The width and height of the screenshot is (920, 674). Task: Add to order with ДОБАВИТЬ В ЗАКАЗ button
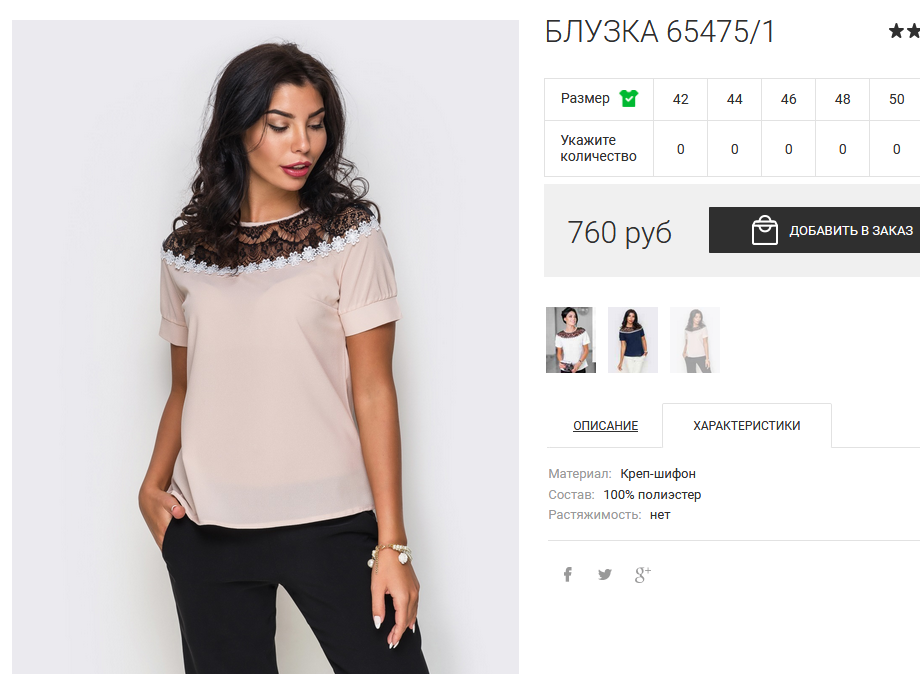[814, 230]
